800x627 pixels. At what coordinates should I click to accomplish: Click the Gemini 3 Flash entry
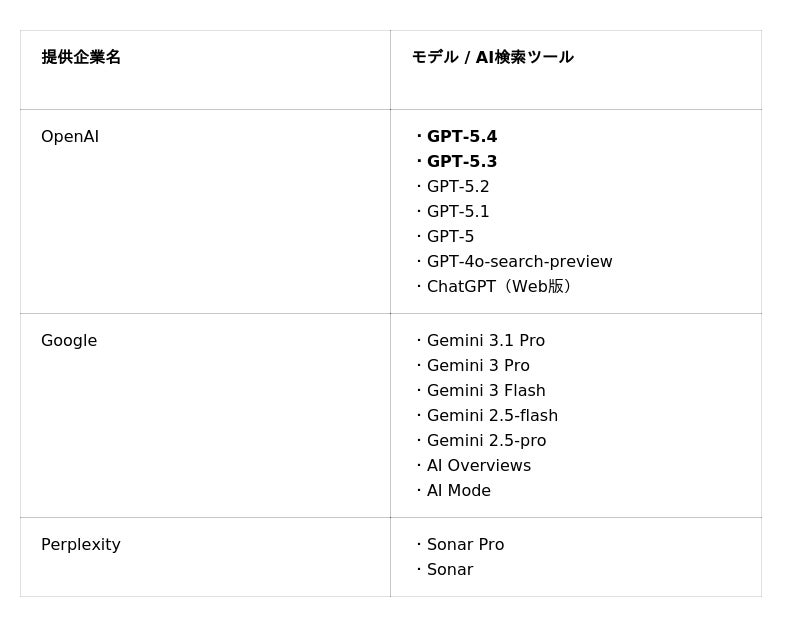(x=486, y=391)
